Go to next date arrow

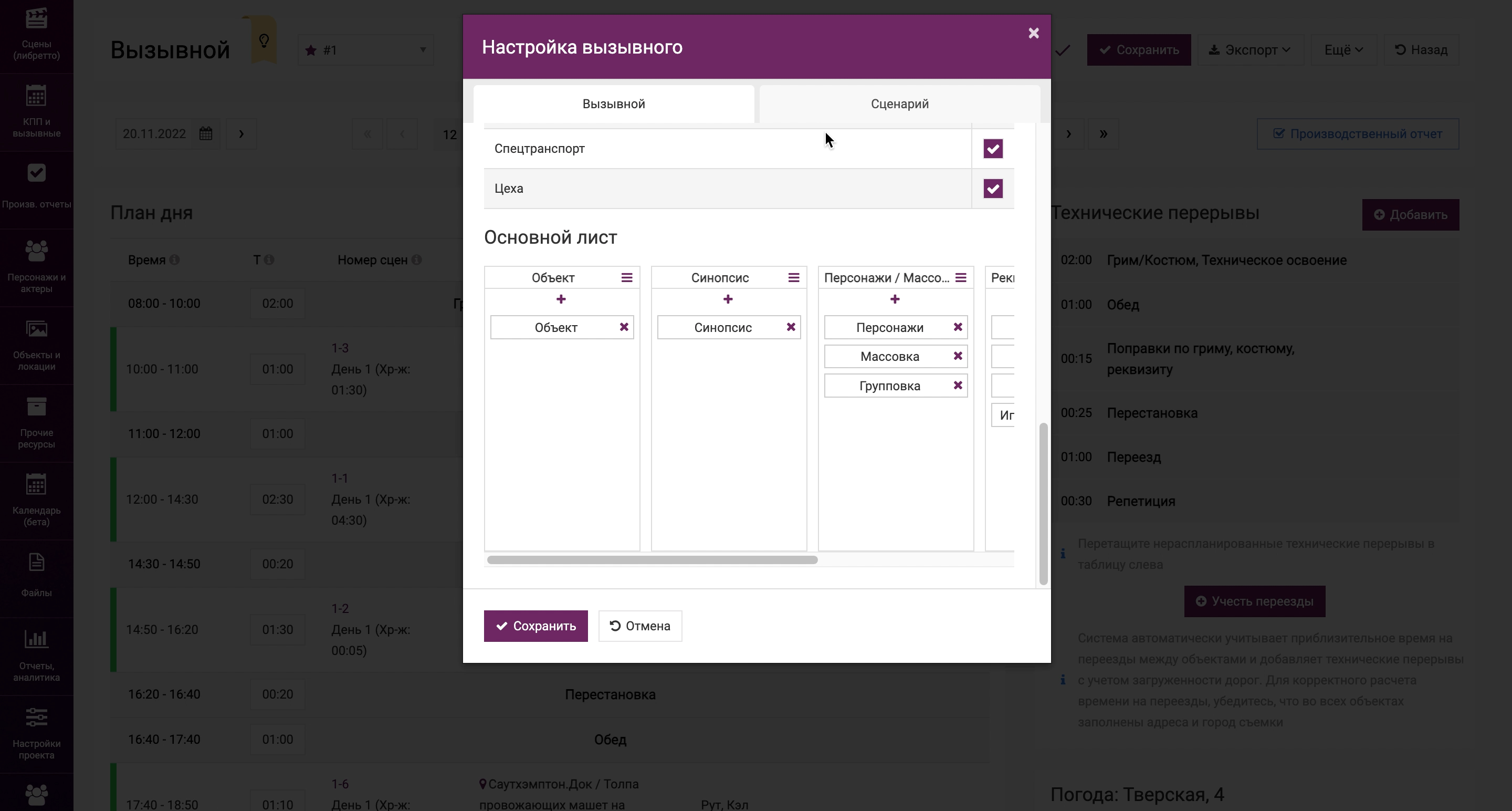pos(241,134)
